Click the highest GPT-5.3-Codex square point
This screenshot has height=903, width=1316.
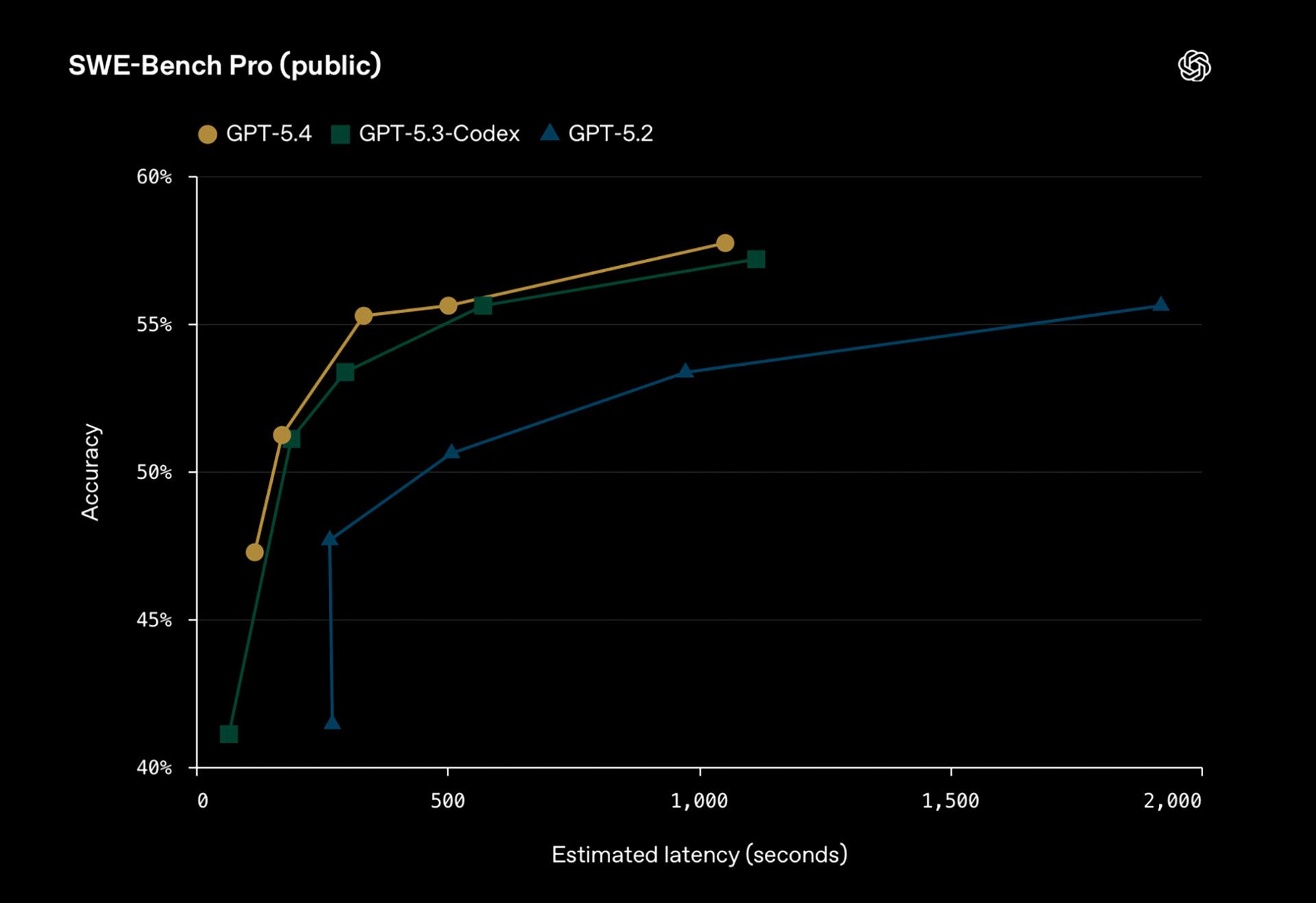tap(755, 259)
